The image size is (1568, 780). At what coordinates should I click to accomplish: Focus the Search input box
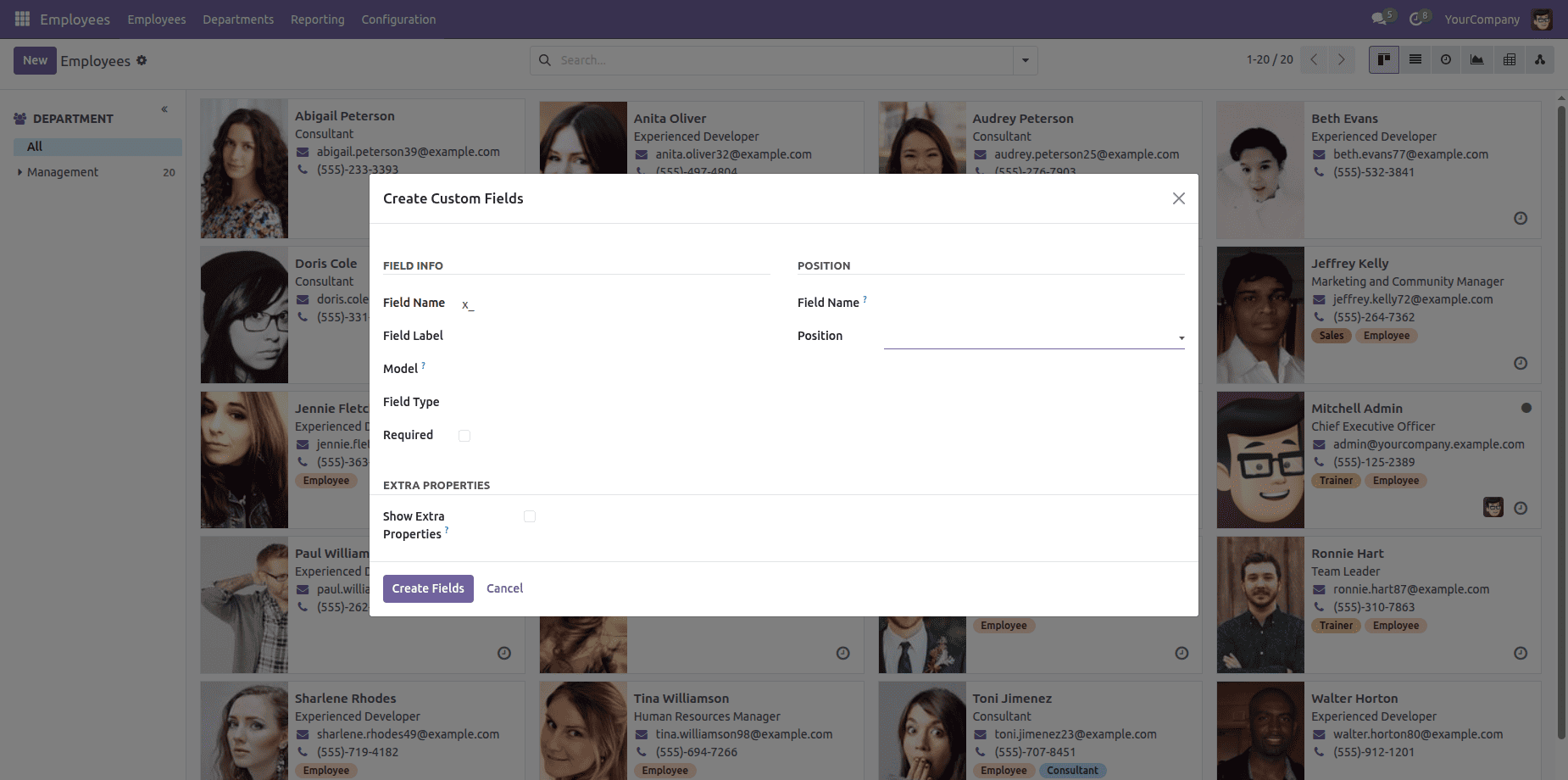point(784,60)
